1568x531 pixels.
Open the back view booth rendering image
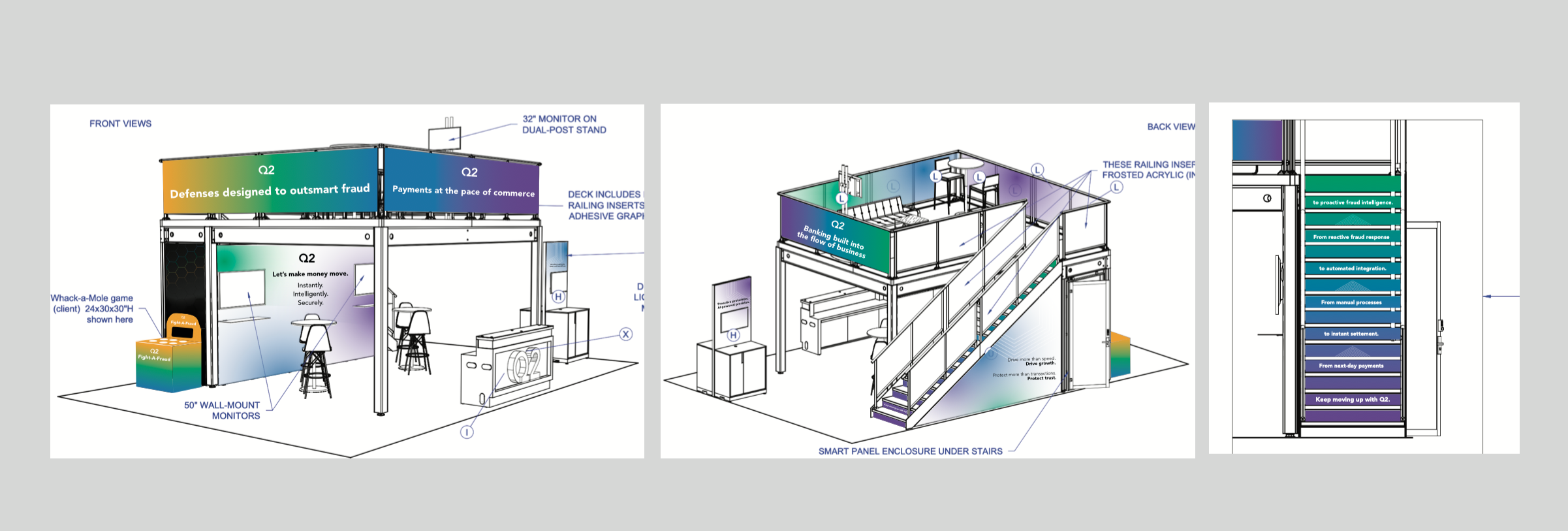coord(928,281)
